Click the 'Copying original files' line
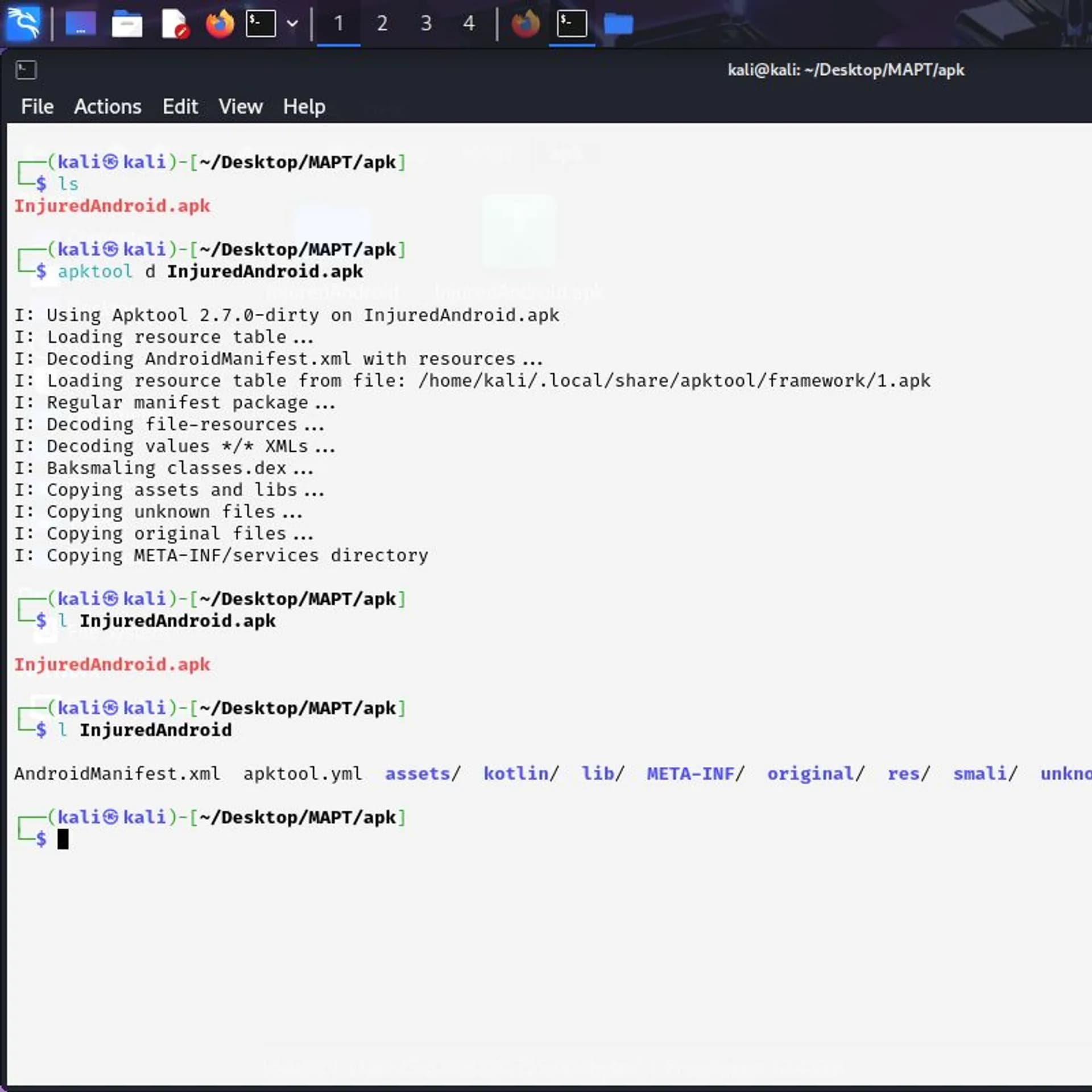The height and width of the screenshot is (1092, 1092). tap(164, 533)
